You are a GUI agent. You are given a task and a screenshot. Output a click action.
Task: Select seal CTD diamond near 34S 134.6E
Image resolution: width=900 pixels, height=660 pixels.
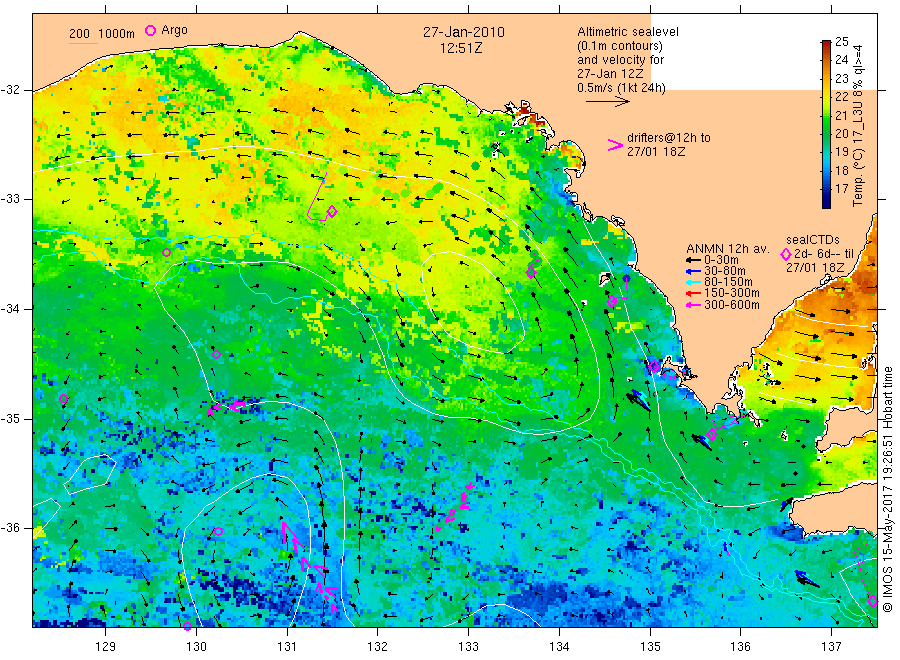coord(612,301)
